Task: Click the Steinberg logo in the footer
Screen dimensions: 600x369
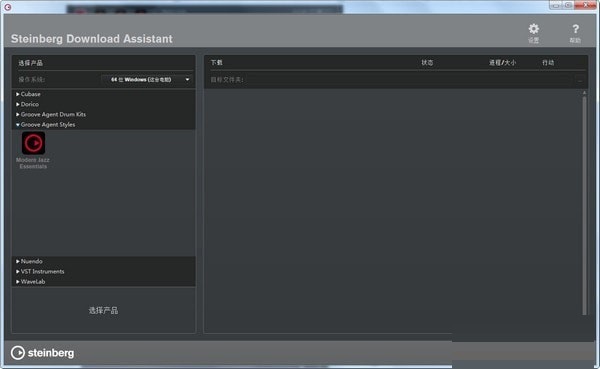Action: pos(42,353)
